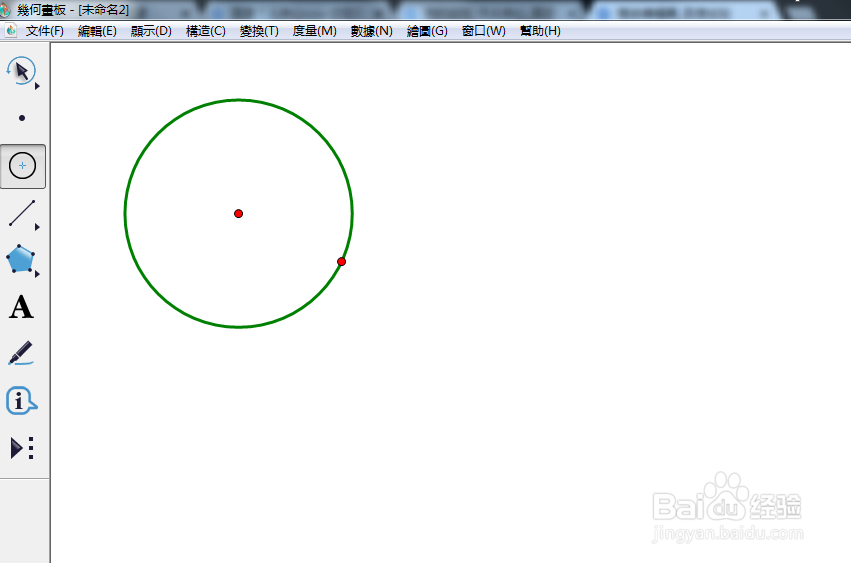Select the Information tool
Viewport: 851px width, 563px height.
click(21, 401)
